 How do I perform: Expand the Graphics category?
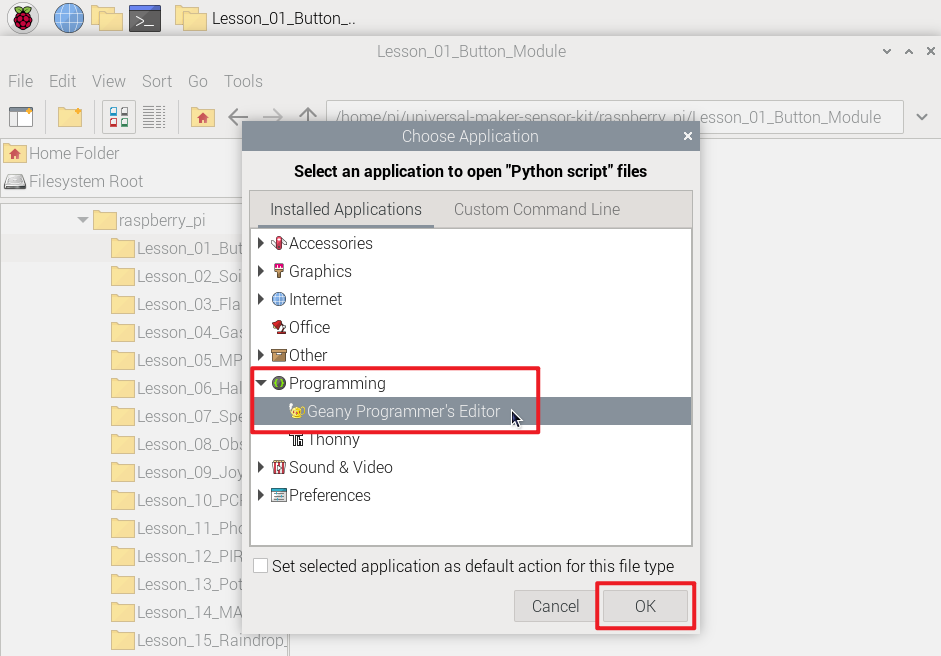260,271
